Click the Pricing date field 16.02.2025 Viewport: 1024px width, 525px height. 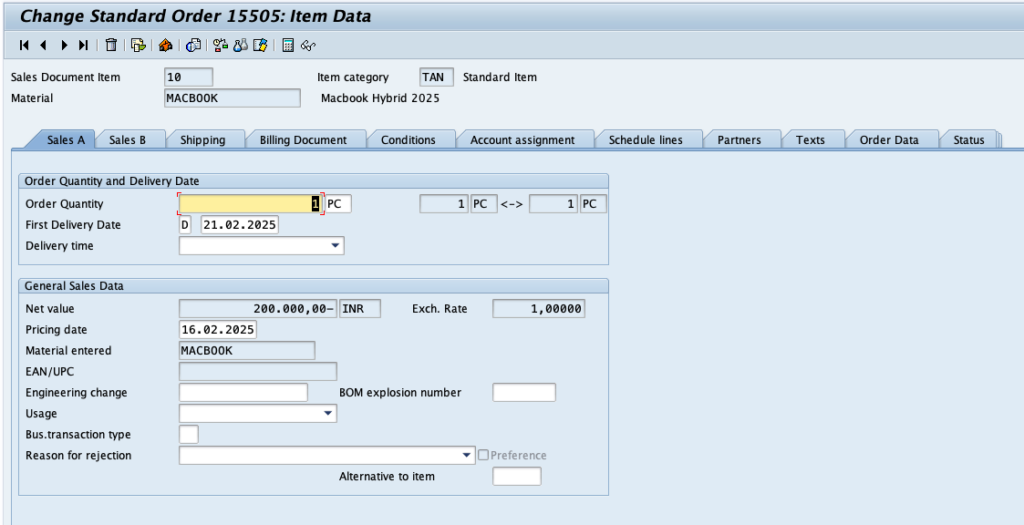[217, 329]
